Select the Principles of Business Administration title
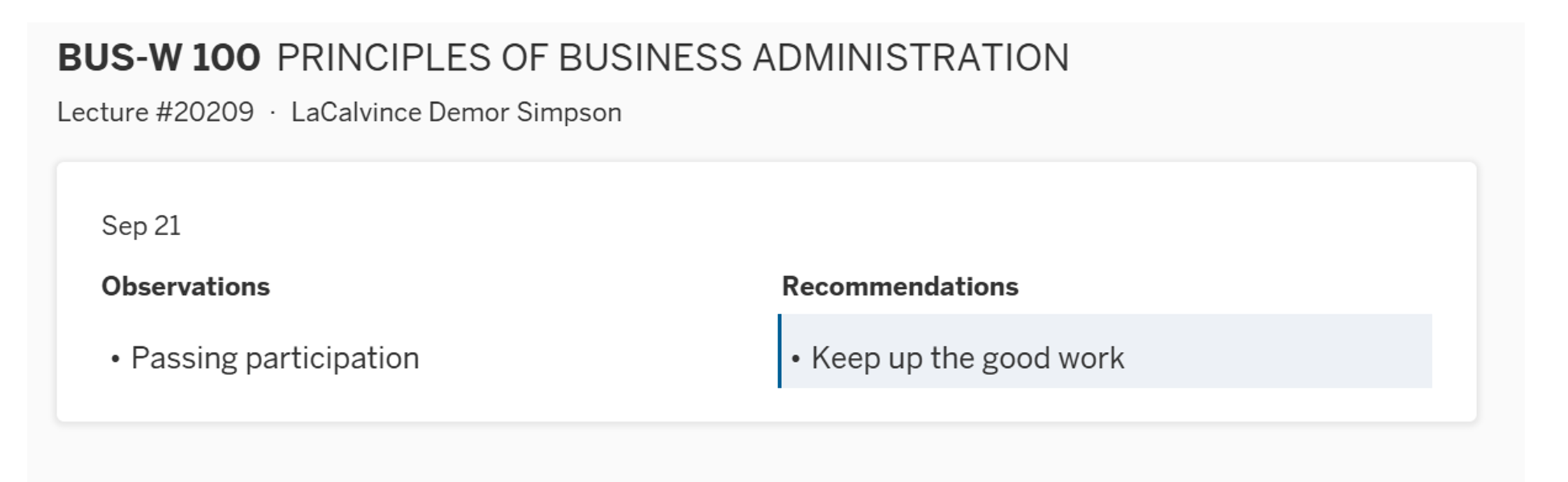The width and height of the screenshot is (1568, 482). 672,57
